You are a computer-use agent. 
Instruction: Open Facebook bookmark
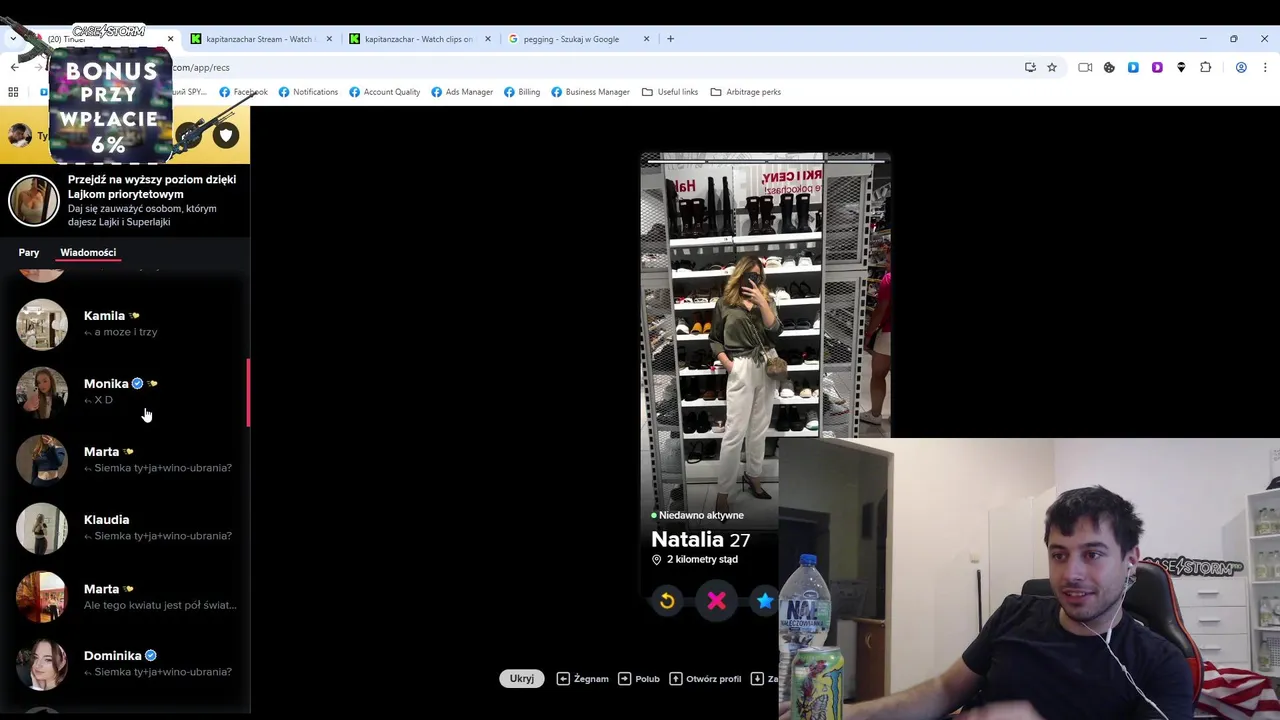243,92
